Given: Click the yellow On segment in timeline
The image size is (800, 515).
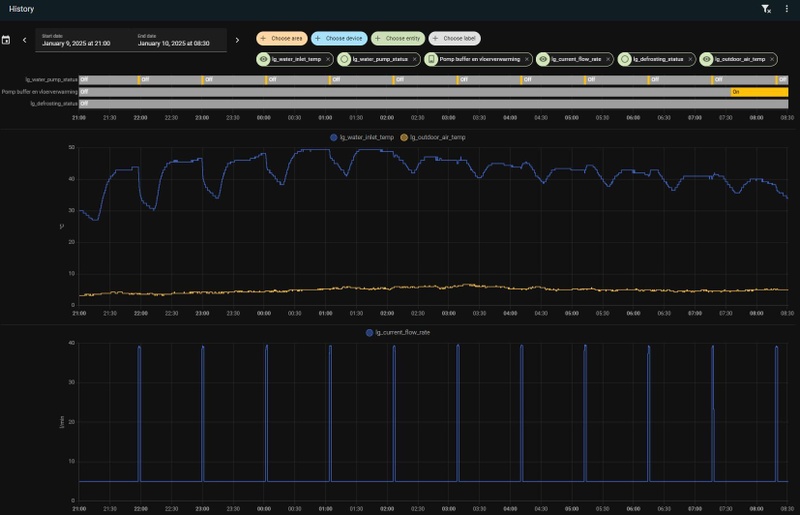Looking at the screenshot, I should click(759, 91).
